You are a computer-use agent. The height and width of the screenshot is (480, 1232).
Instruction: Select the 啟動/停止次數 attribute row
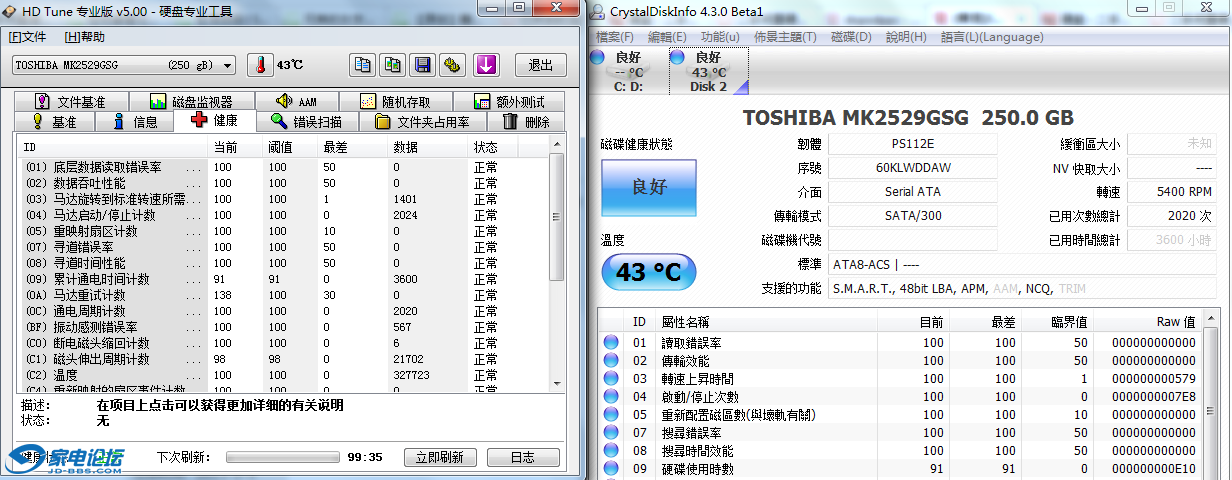pos(900,397)
